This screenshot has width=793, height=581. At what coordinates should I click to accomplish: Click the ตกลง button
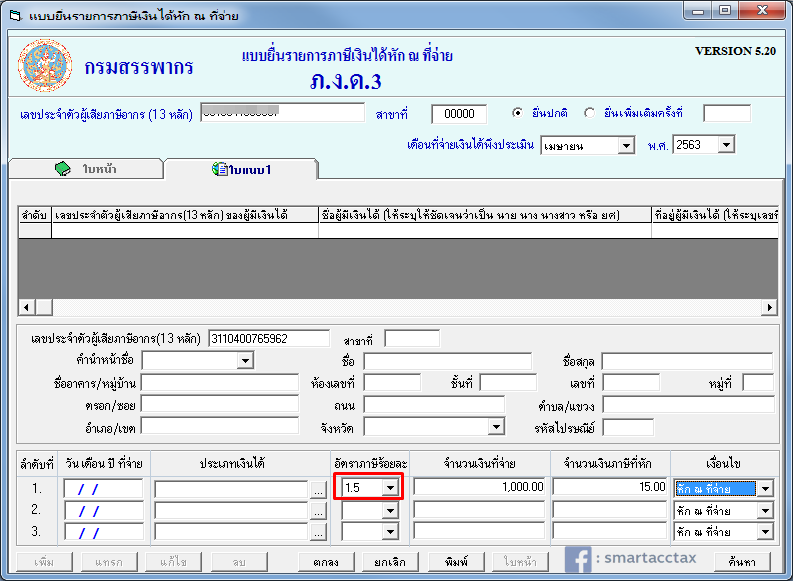[x=326, y=562]
